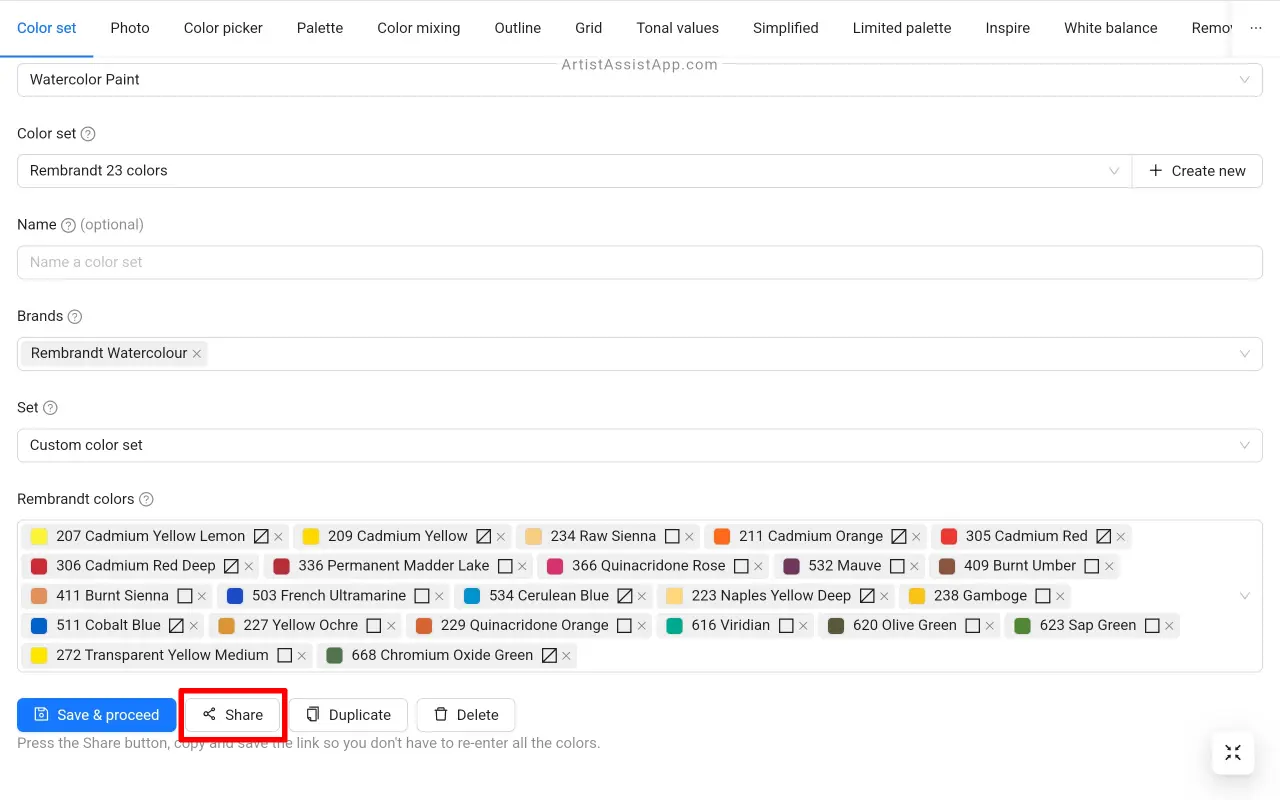Toggle opacity box for 366 Quinacridone Rose

coord(741,566)
